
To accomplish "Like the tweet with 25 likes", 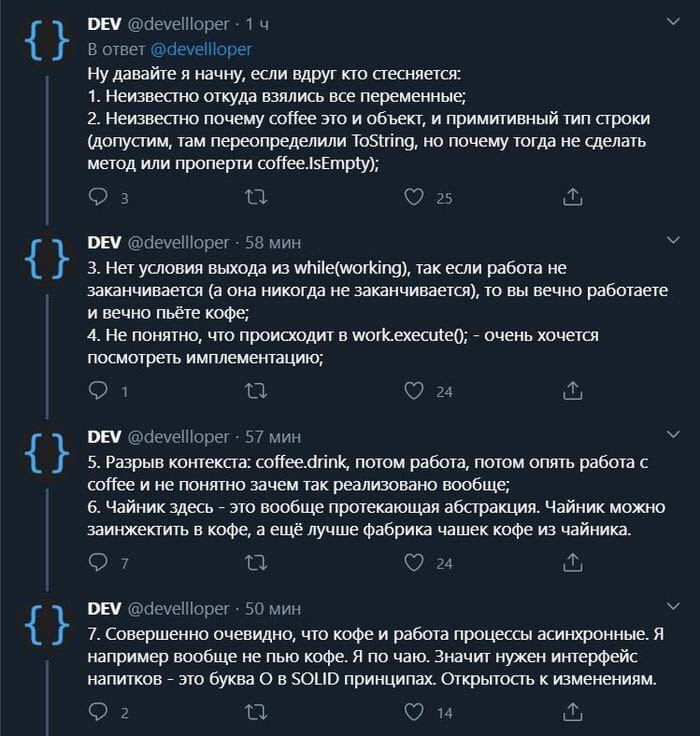I will click(x=414, y=197).
